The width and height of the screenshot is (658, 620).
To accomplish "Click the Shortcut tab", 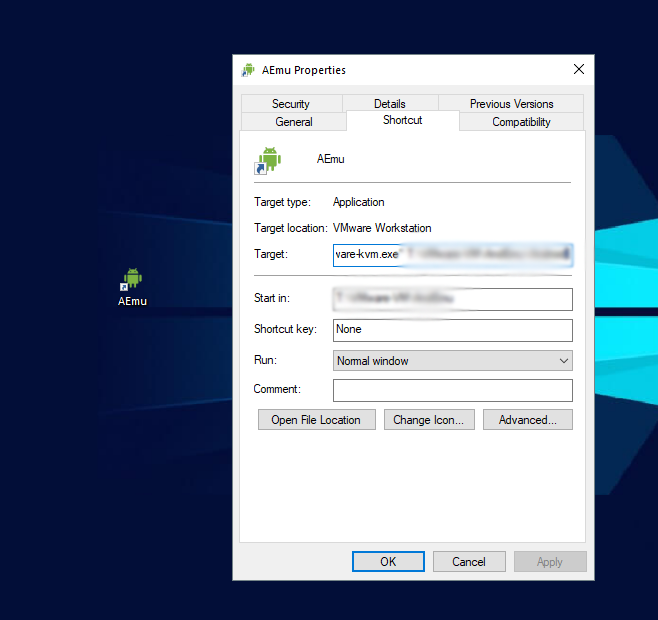I will tap(402, 120).
